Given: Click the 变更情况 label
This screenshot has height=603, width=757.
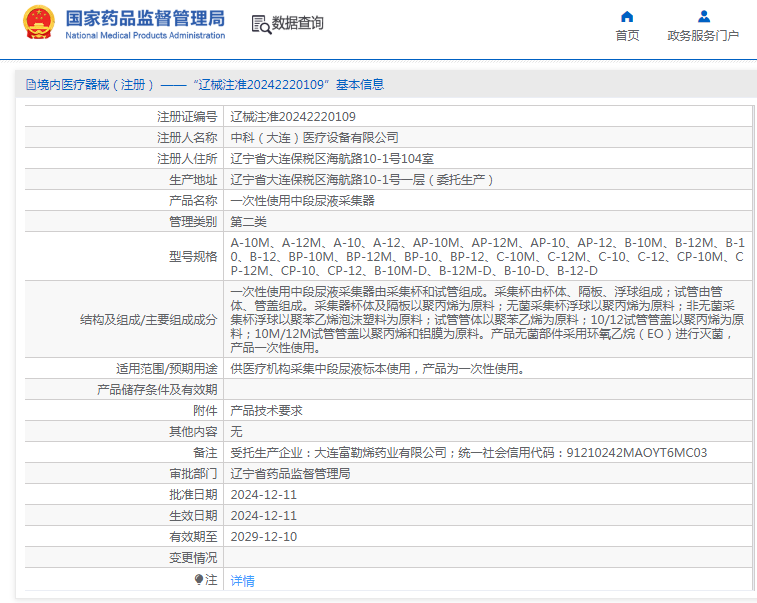Looking at the screenshot, I should [193, 558].
